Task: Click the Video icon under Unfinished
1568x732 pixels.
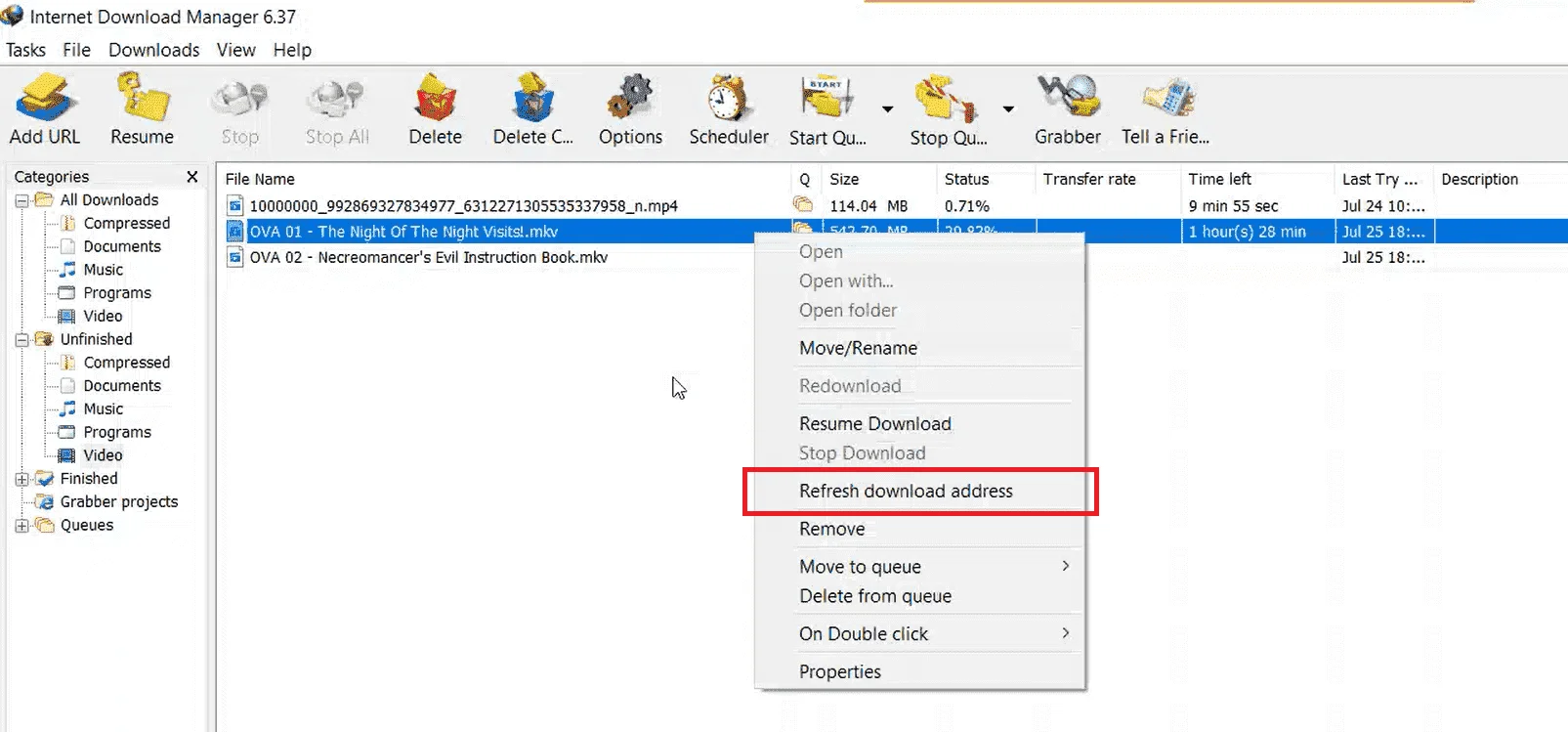Action: click(x=67, y=455)
